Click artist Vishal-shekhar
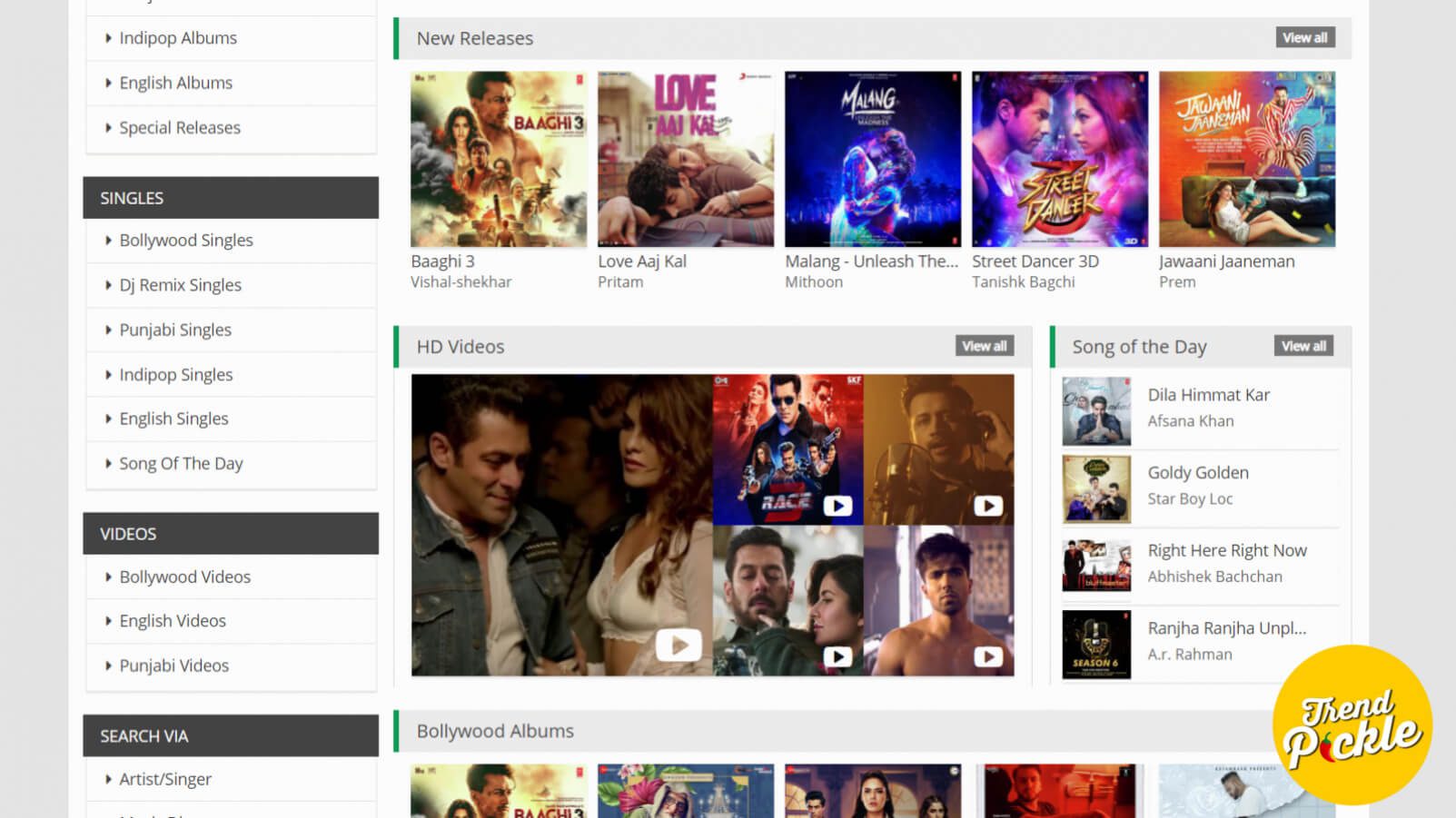Image resolution: width=1456 pixels, height=818 pixels. [461, 282]
